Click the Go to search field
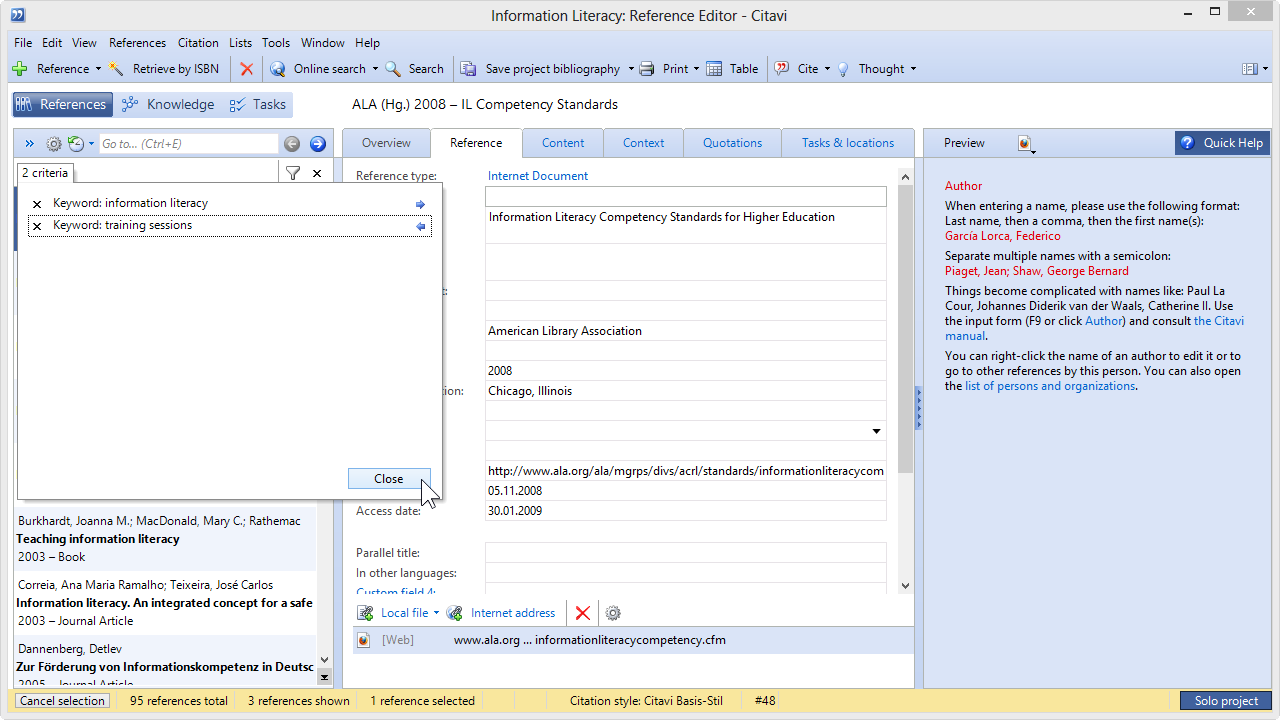 [188, 144]
